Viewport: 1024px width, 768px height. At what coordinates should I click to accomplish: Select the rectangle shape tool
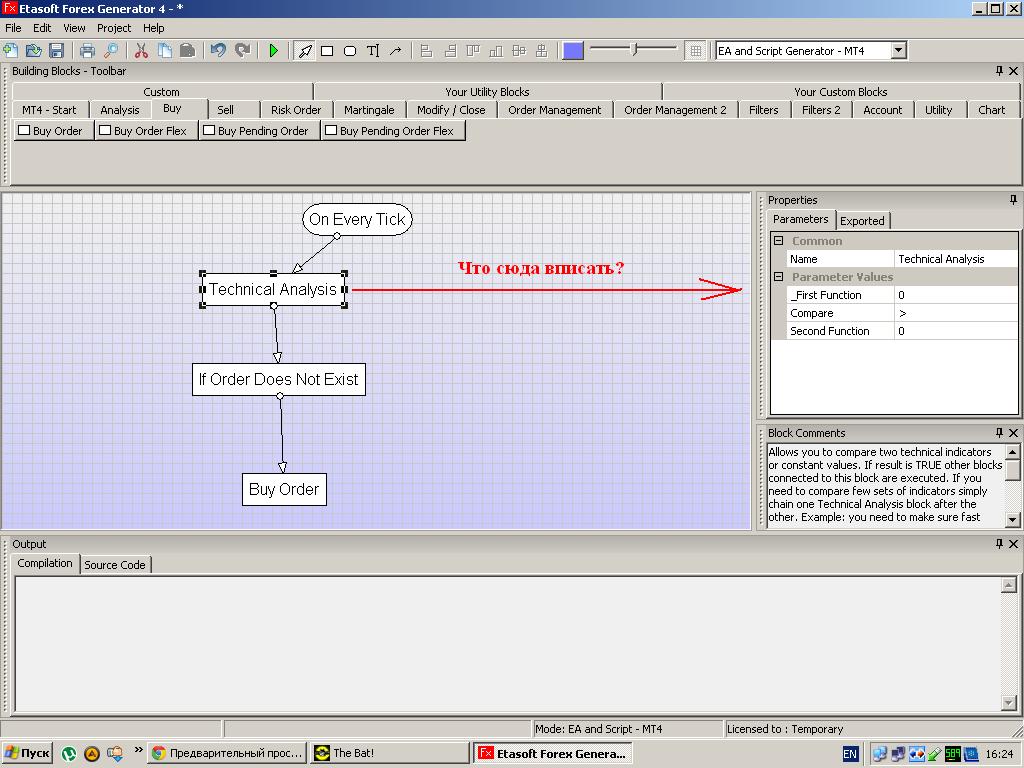pos(327,51)
